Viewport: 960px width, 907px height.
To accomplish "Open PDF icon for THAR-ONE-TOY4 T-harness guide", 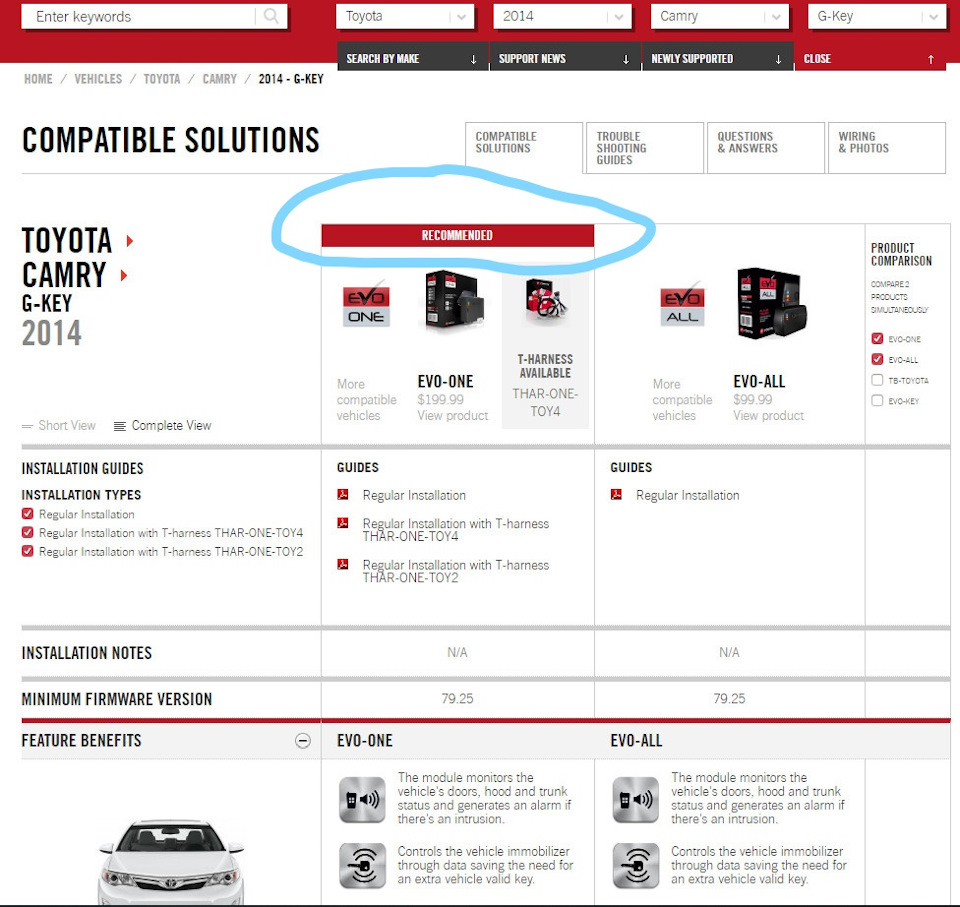I will (343, 523).
